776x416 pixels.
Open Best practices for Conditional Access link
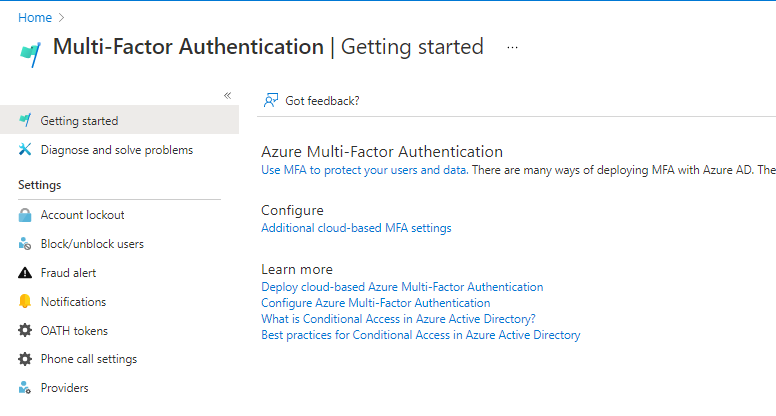[x=420, y=335]
